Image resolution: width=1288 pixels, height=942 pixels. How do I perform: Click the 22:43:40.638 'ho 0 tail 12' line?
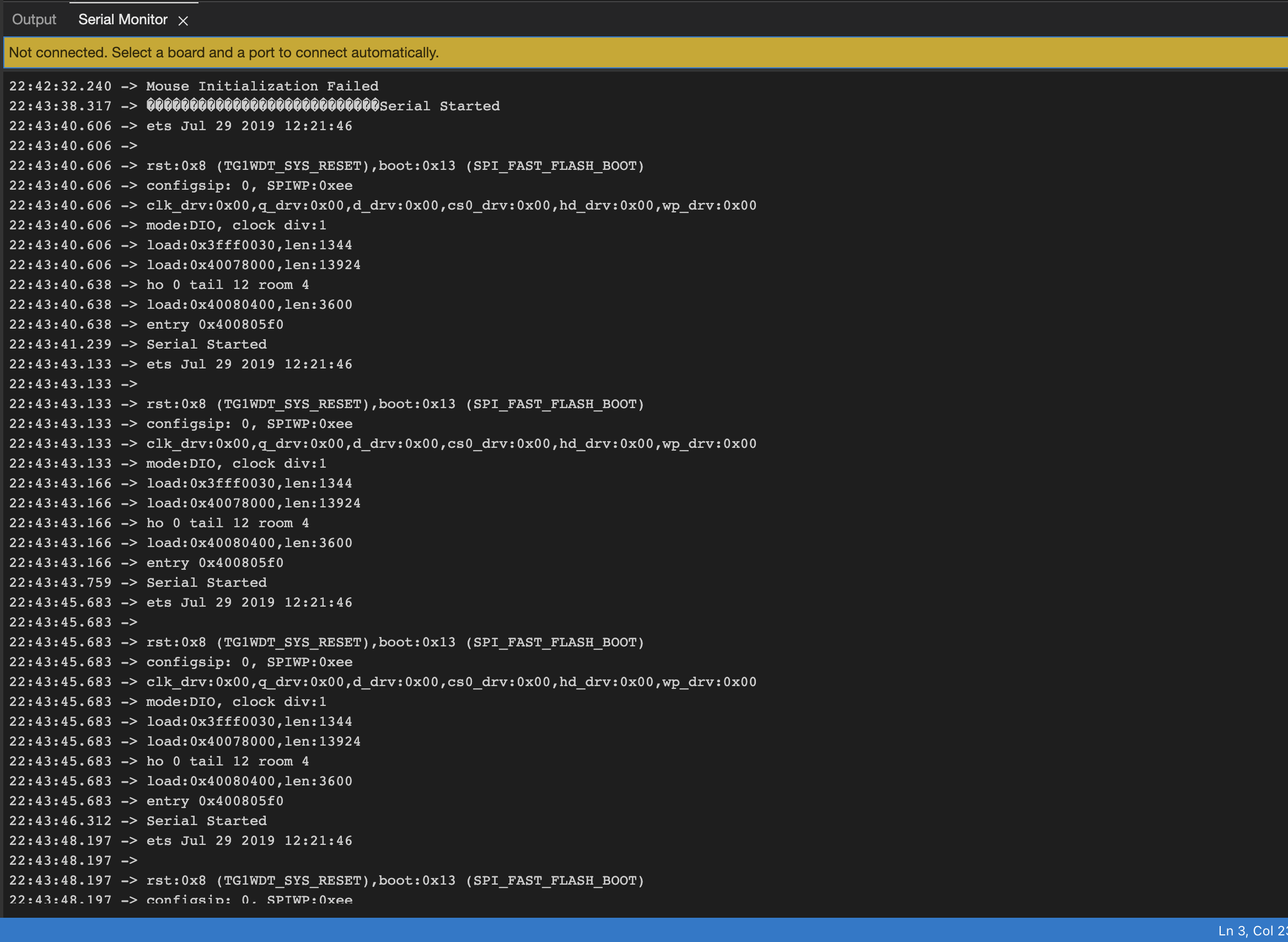click(227, 285)
